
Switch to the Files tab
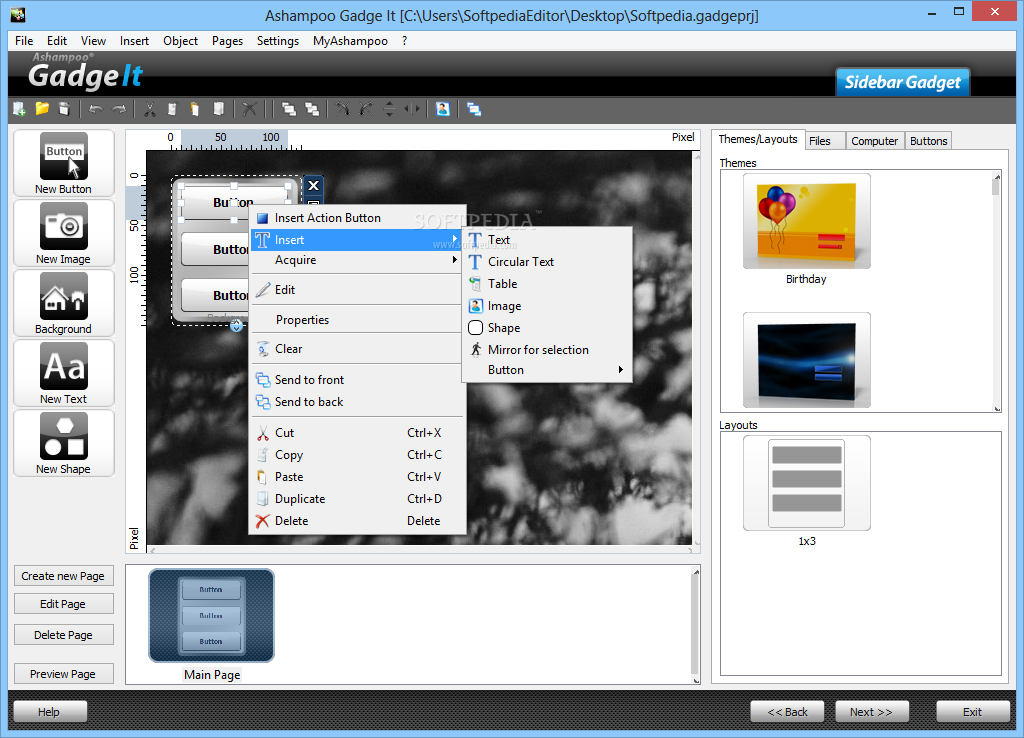click(x=825, y=141)
